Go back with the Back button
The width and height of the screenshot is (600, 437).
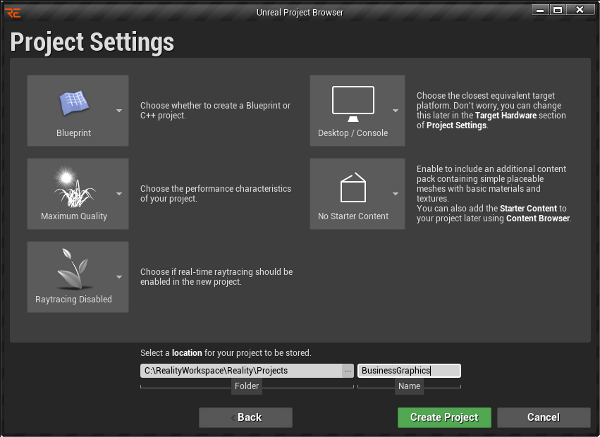click(x=246, y=417)
